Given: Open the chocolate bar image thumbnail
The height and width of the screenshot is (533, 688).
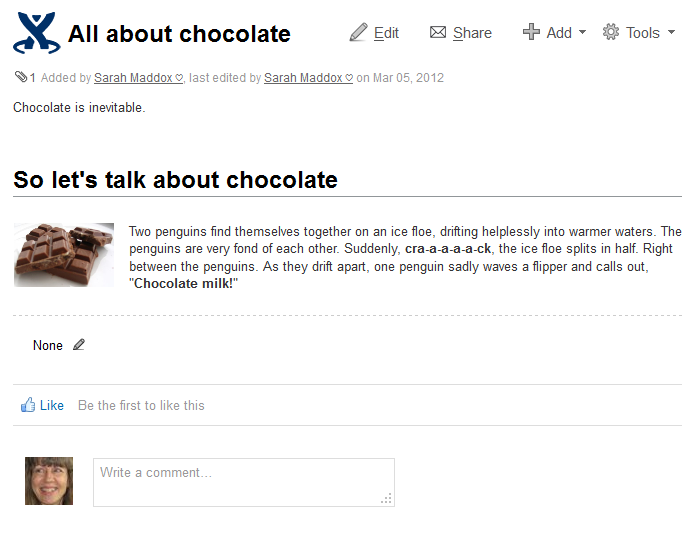Looking at the screenshot, I should 64,255.
